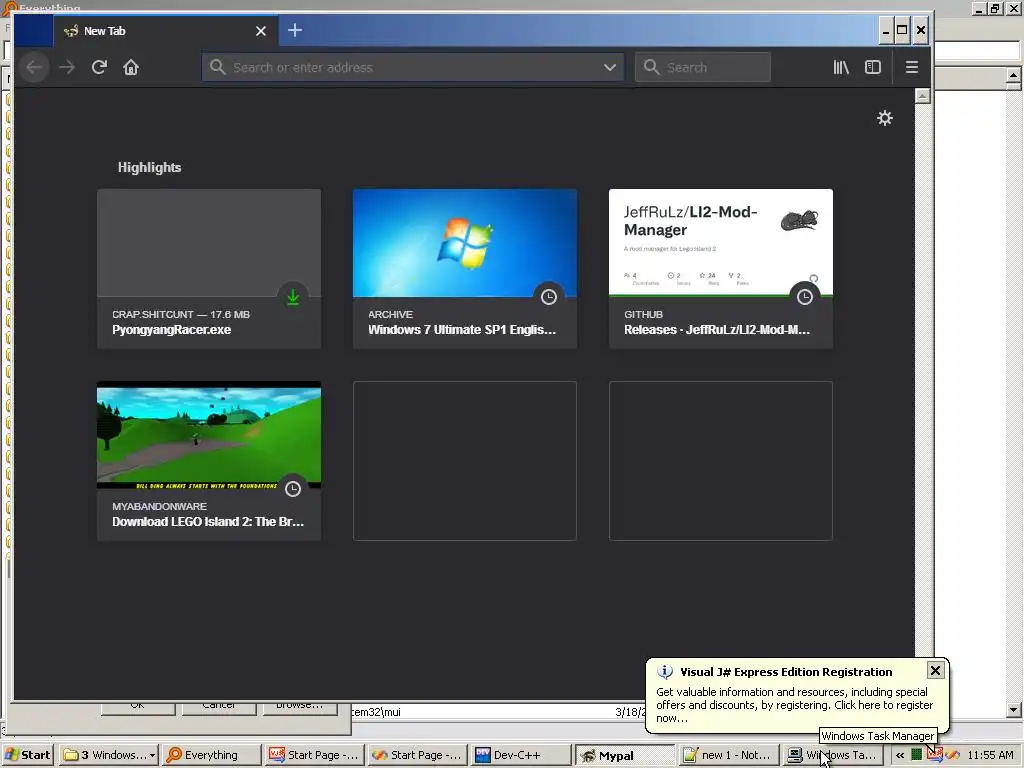Click green tray icon in system tray
Screen dimensions: 1024x768
pos(916,755)
